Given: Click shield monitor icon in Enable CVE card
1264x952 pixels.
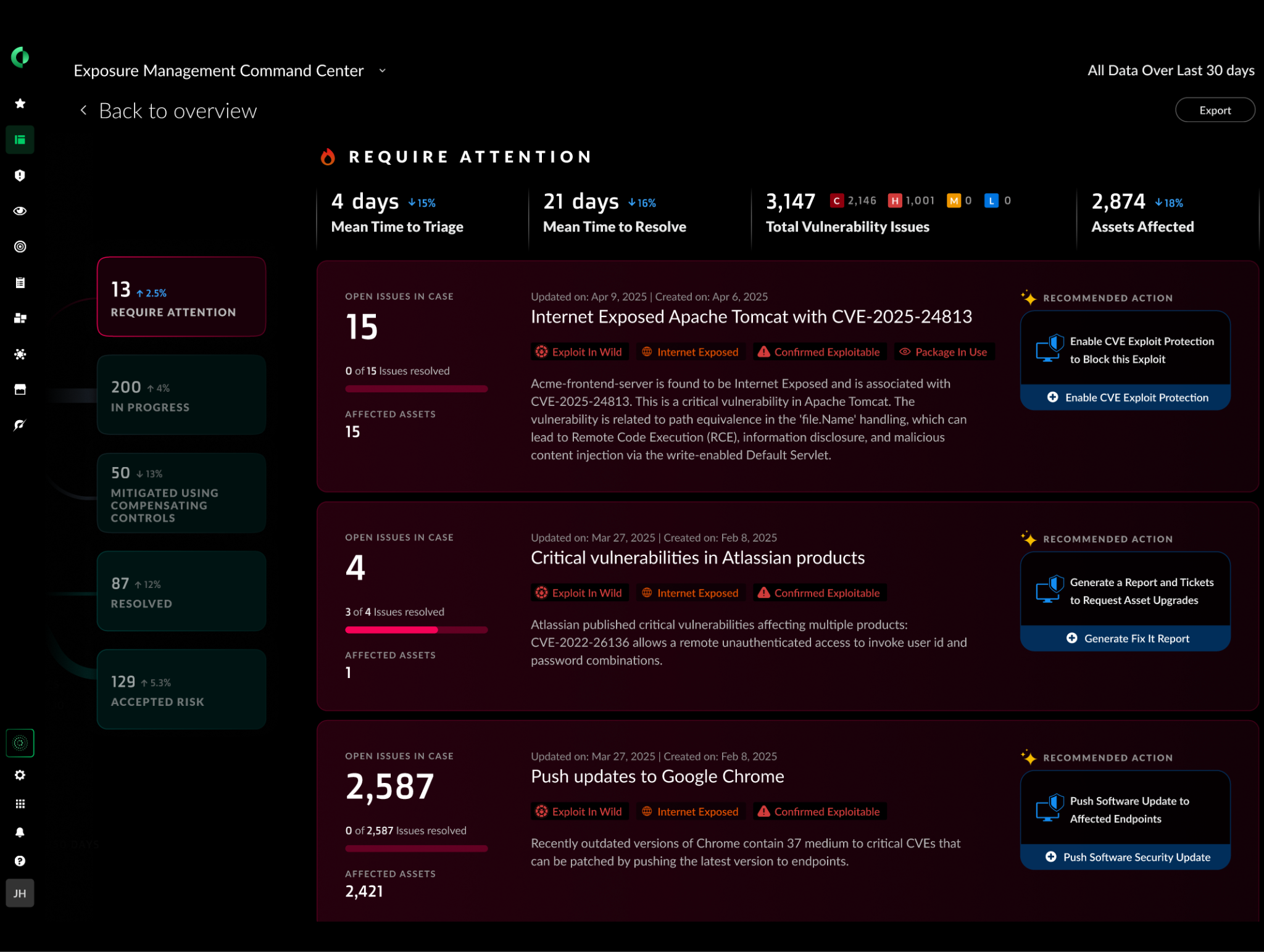Looking at the screenshot, I should (1050, 349).
